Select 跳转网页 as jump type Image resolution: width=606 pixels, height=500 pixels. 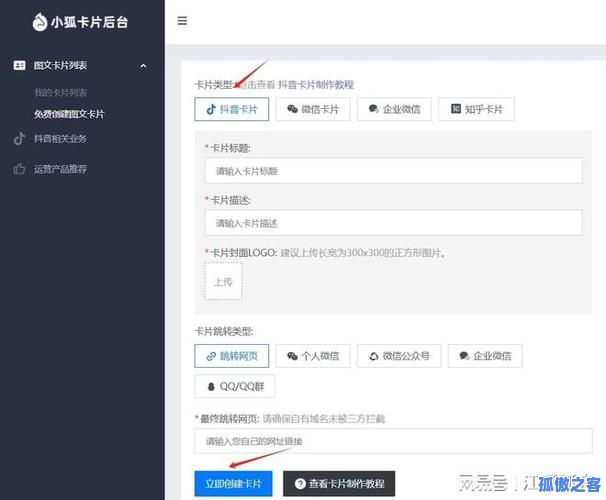tap(232, 356)
